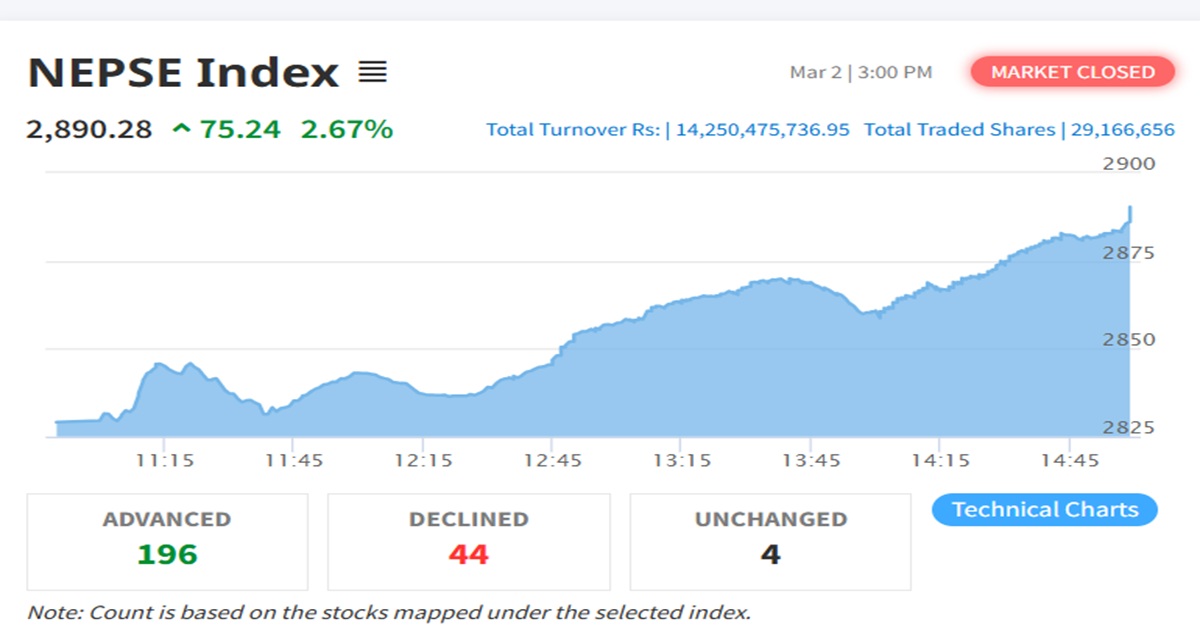
Task: Click the 13:45 time axis label
Action: (811, 461)
